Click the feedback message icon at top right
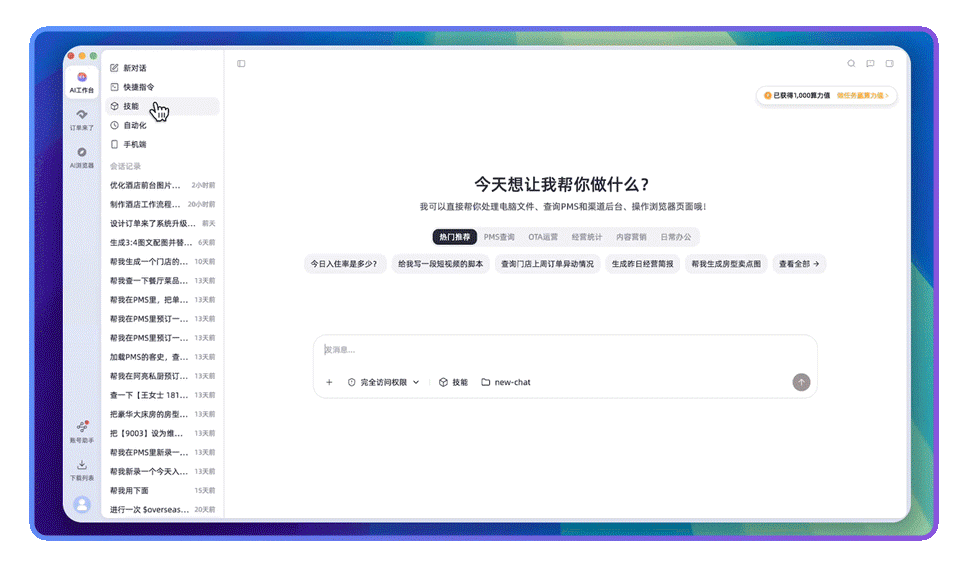This screenshot has width=958, height=568. 871,64
